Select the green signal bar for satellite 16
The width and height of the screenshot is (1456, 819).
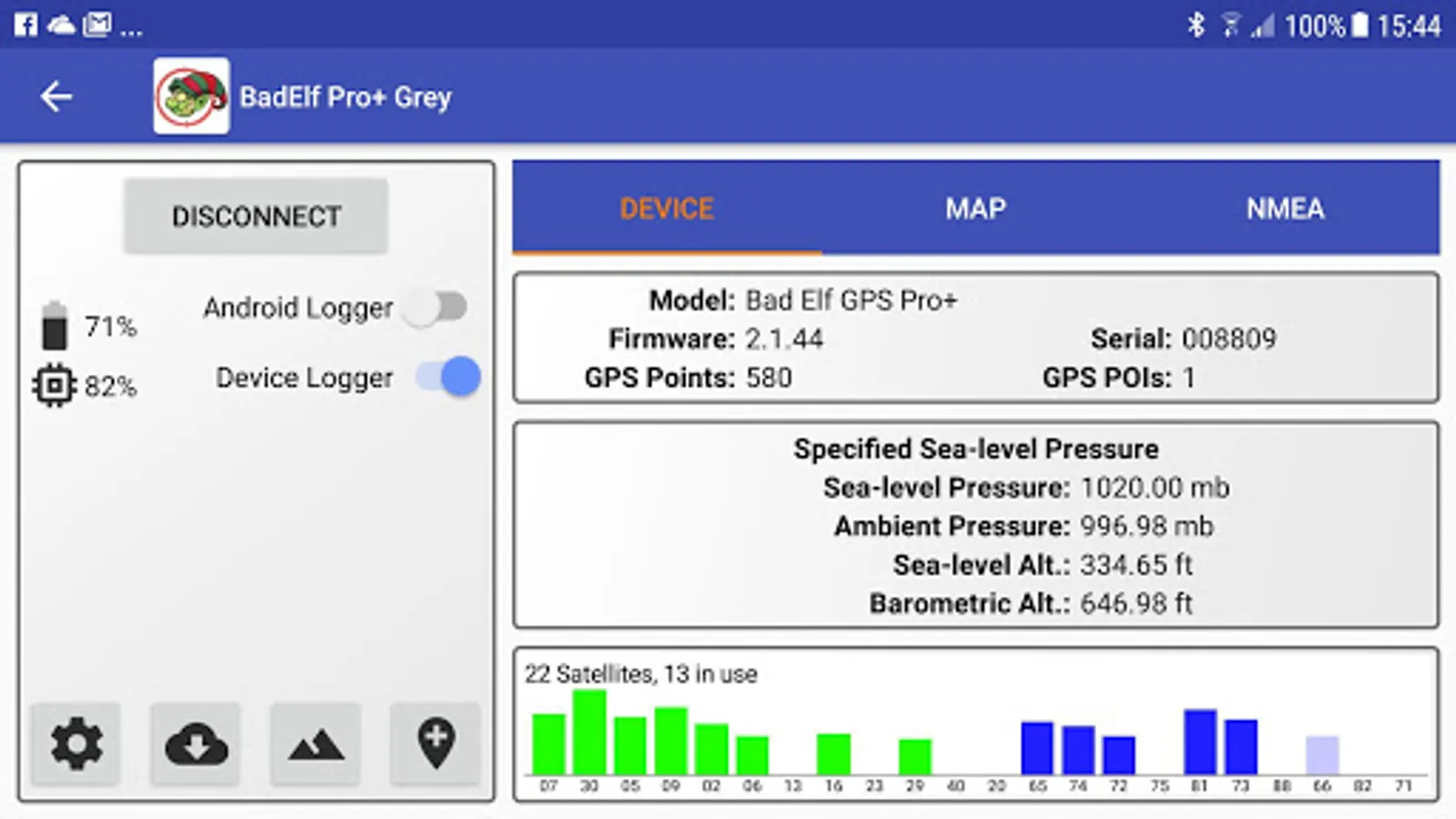point(834,754)
